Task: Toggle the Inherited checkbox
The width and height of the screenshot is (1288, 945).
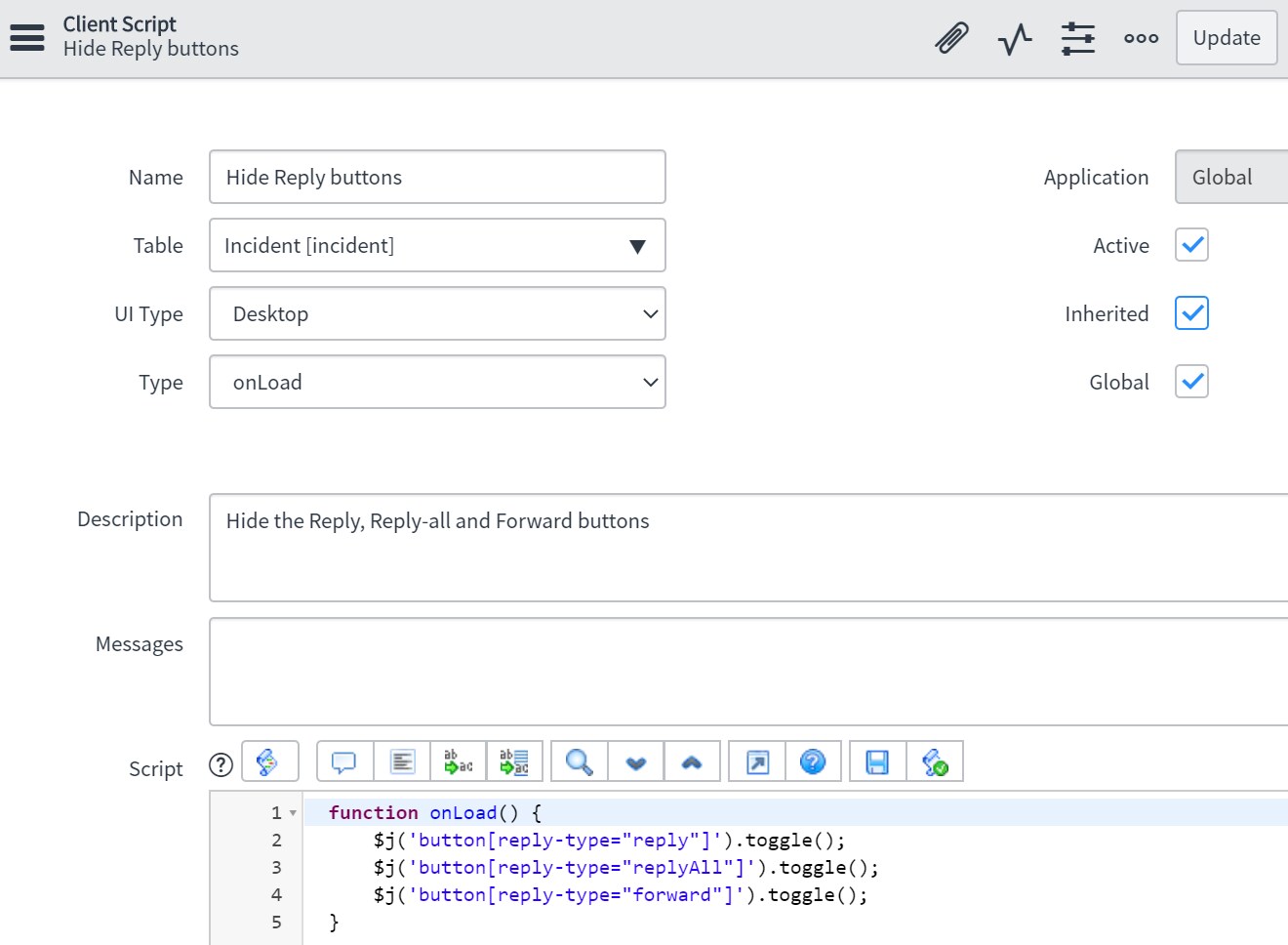Action: pos(1191,313)
